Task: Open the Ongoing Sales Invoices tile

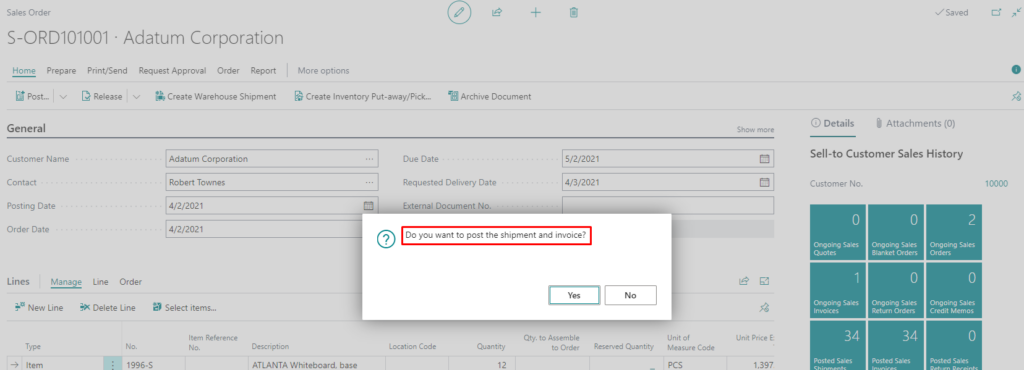Action: click(x=837, y=290)
